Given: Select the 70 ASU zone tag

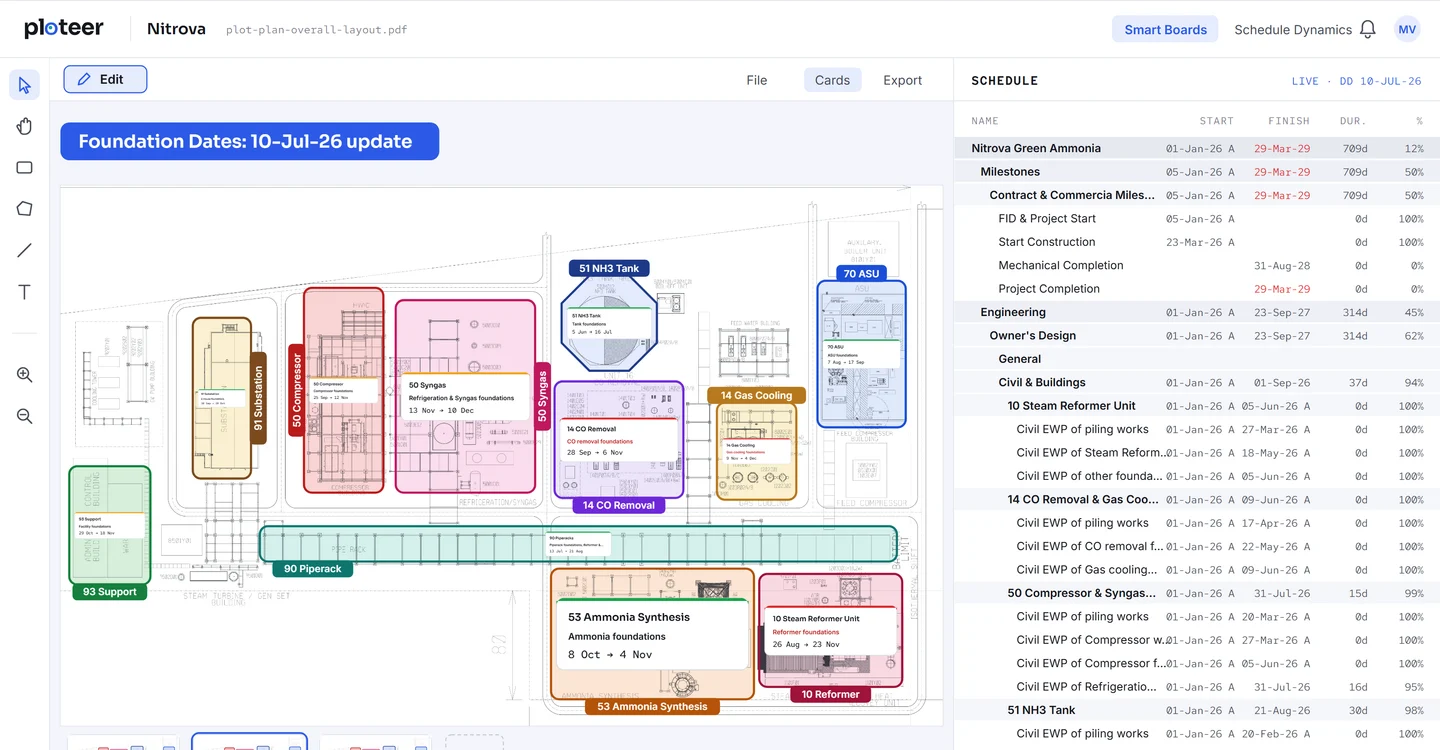Looking at the screenshot, I should (x=861, y=273).
